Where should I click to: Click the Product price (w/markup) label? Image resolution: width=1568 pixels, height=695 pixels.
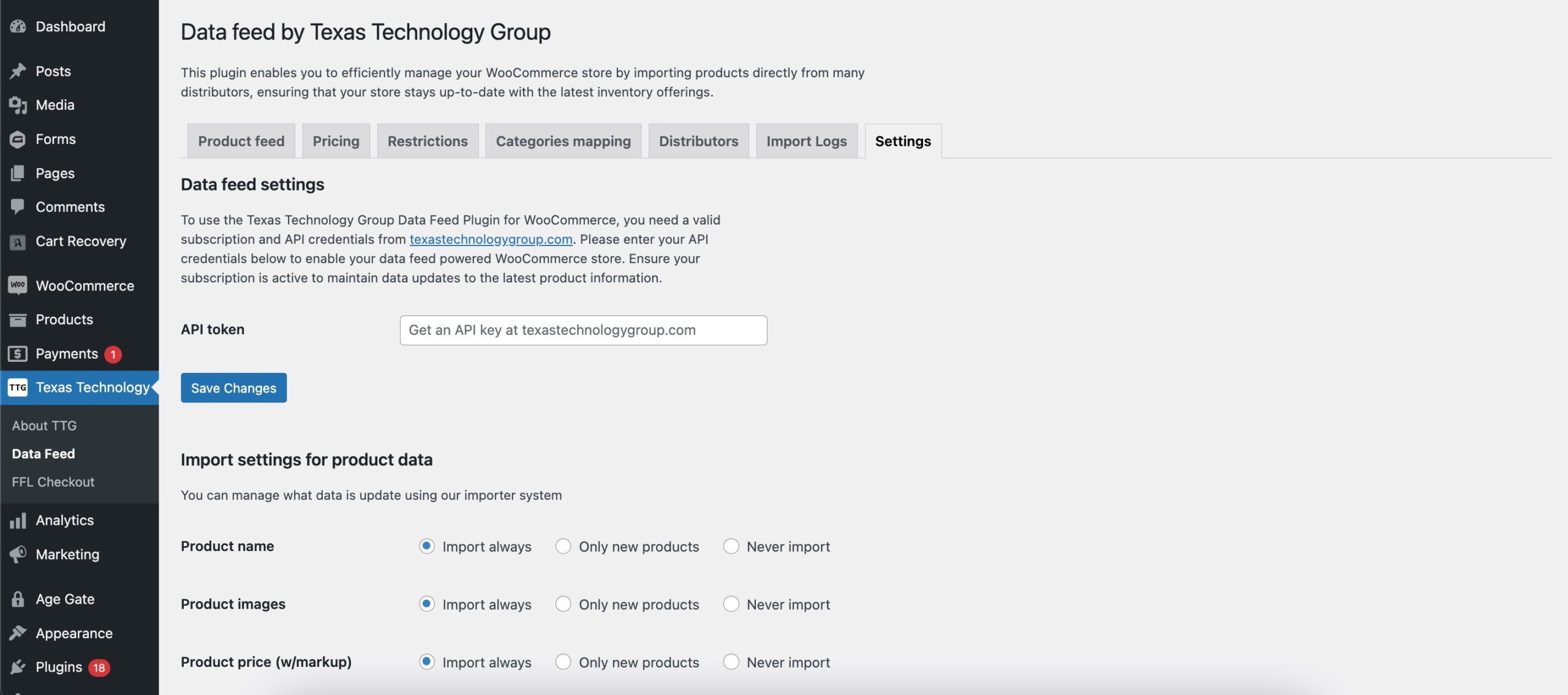pyautogui.click(x=266, y=662)
